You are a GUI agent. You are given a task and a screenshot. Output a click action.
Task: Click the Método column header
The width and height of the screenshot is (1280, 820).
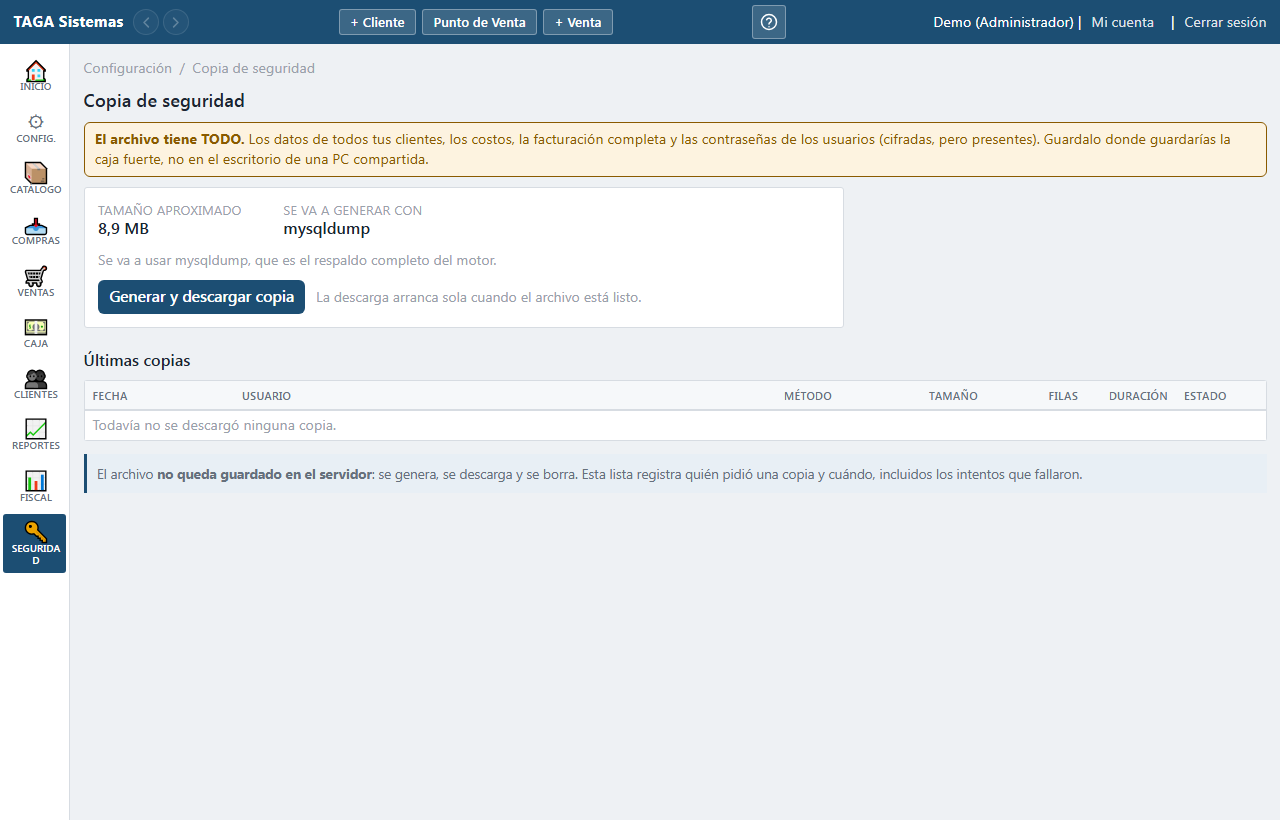(x=808, y=396)
